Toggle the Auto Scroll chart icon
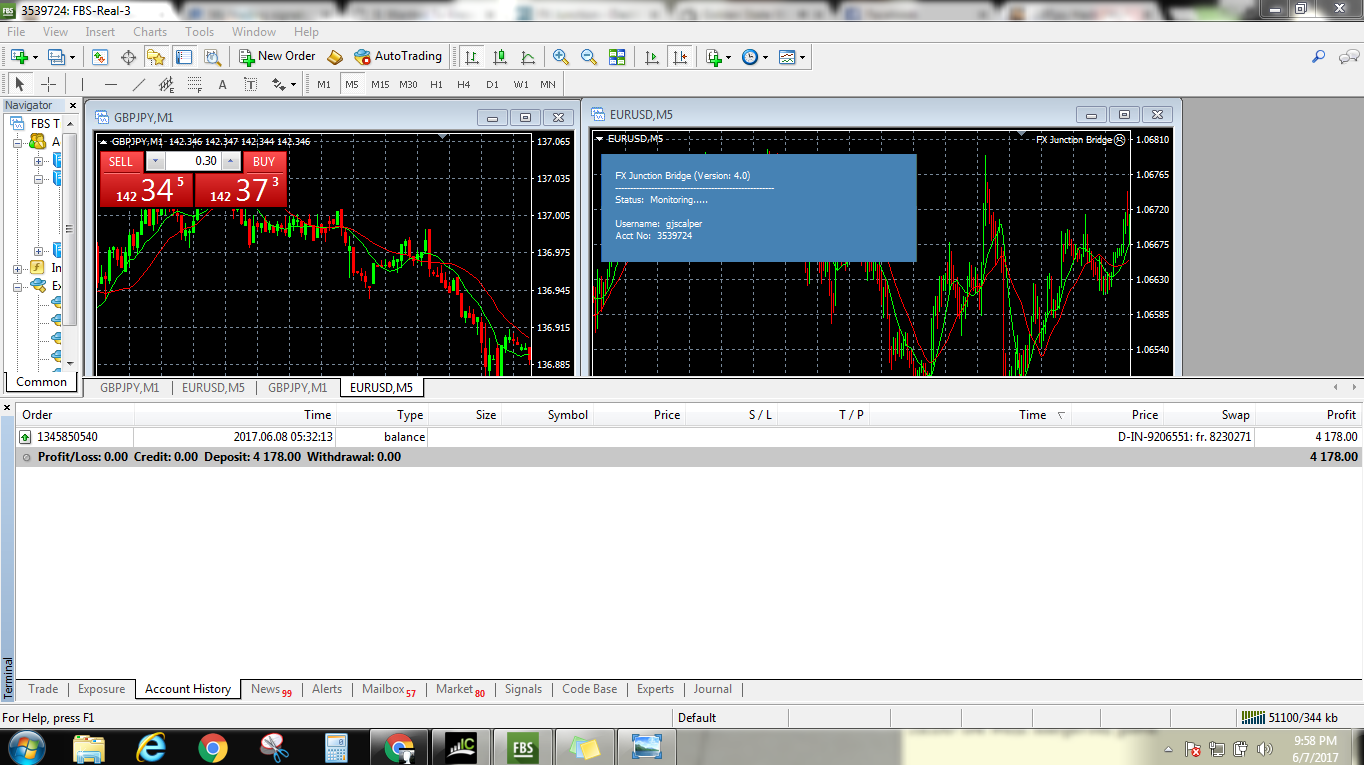This screenshot has width=1364, height=765. tap(652, 57)
